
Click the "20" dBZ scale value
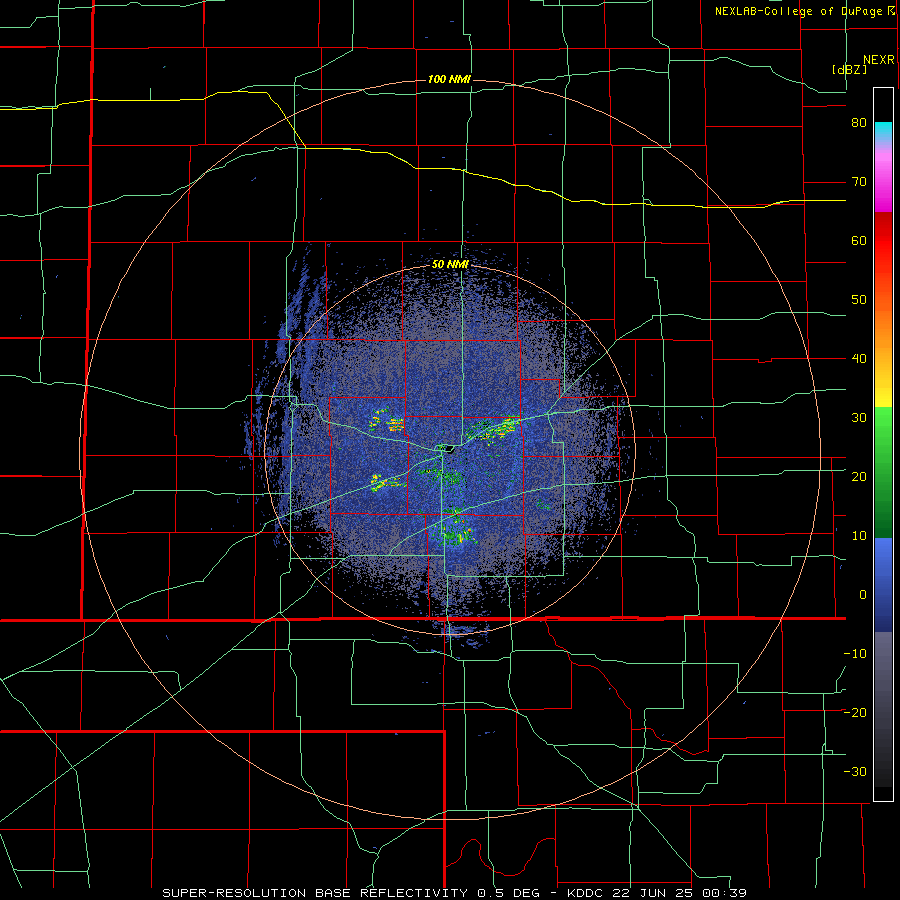coord(859,477)
